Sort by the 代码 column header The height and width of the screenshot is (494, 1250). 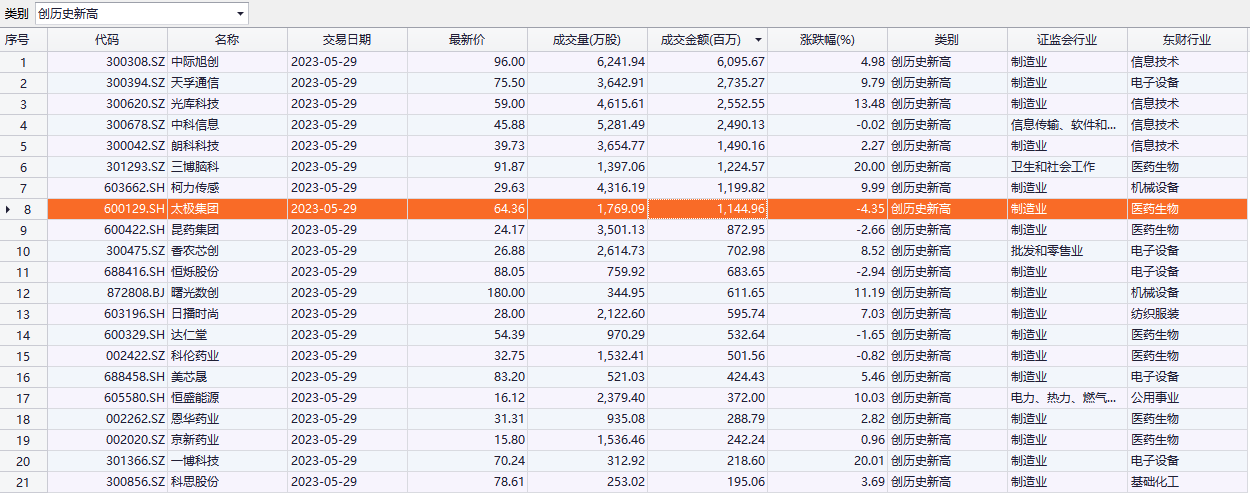[107, 40]
